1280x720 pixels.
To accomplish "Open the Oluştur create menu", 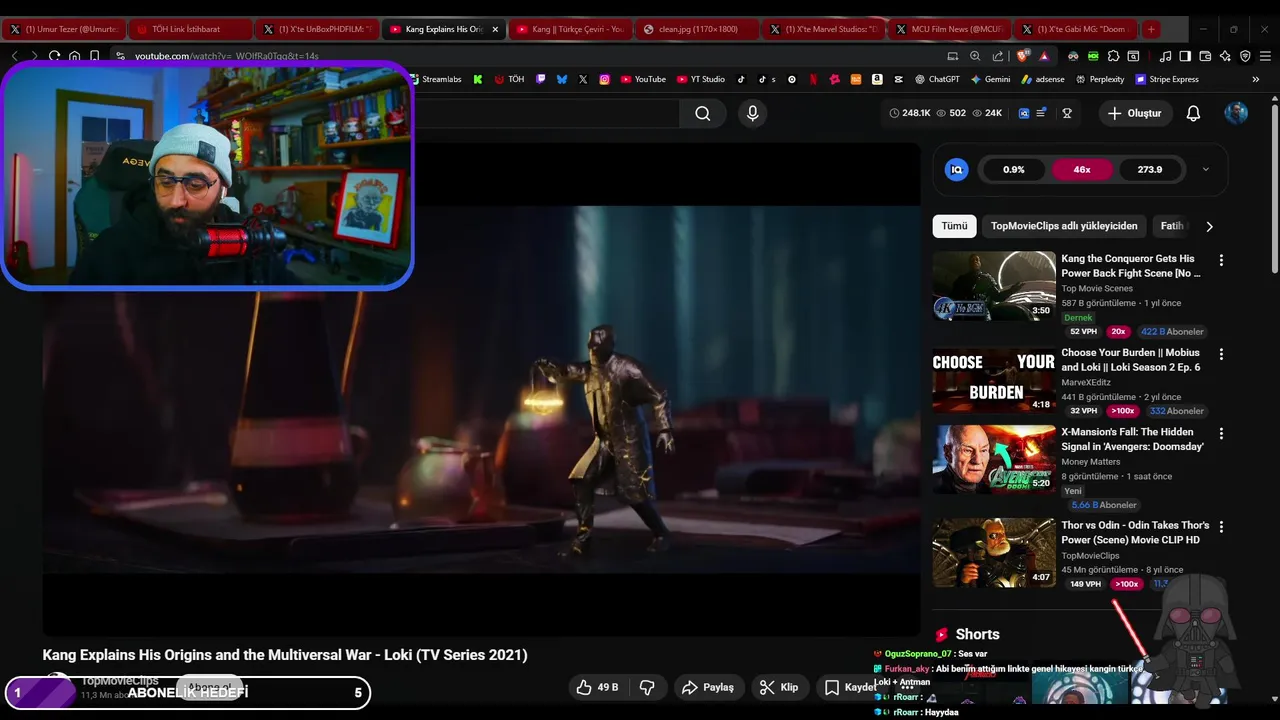I will coord(1134,113).
